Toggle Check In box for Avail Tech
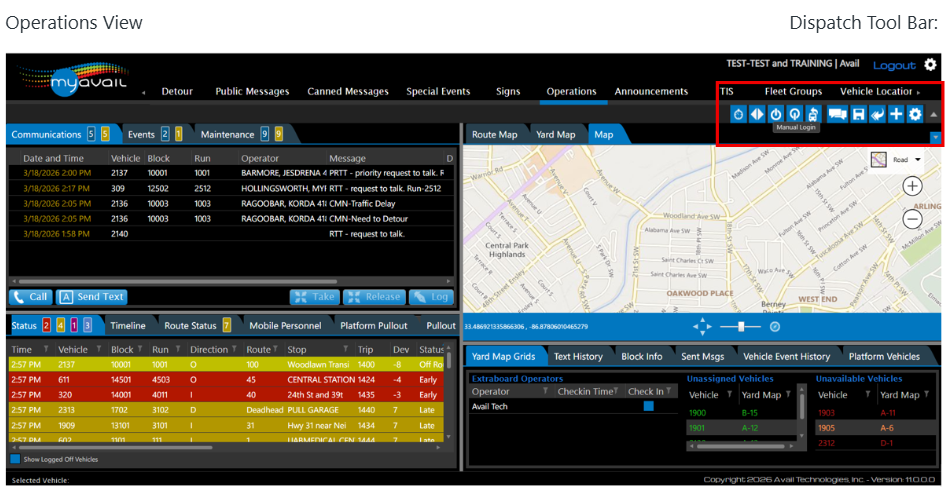The height and width of the screenshot is (490, 946). tap(648, 406)
